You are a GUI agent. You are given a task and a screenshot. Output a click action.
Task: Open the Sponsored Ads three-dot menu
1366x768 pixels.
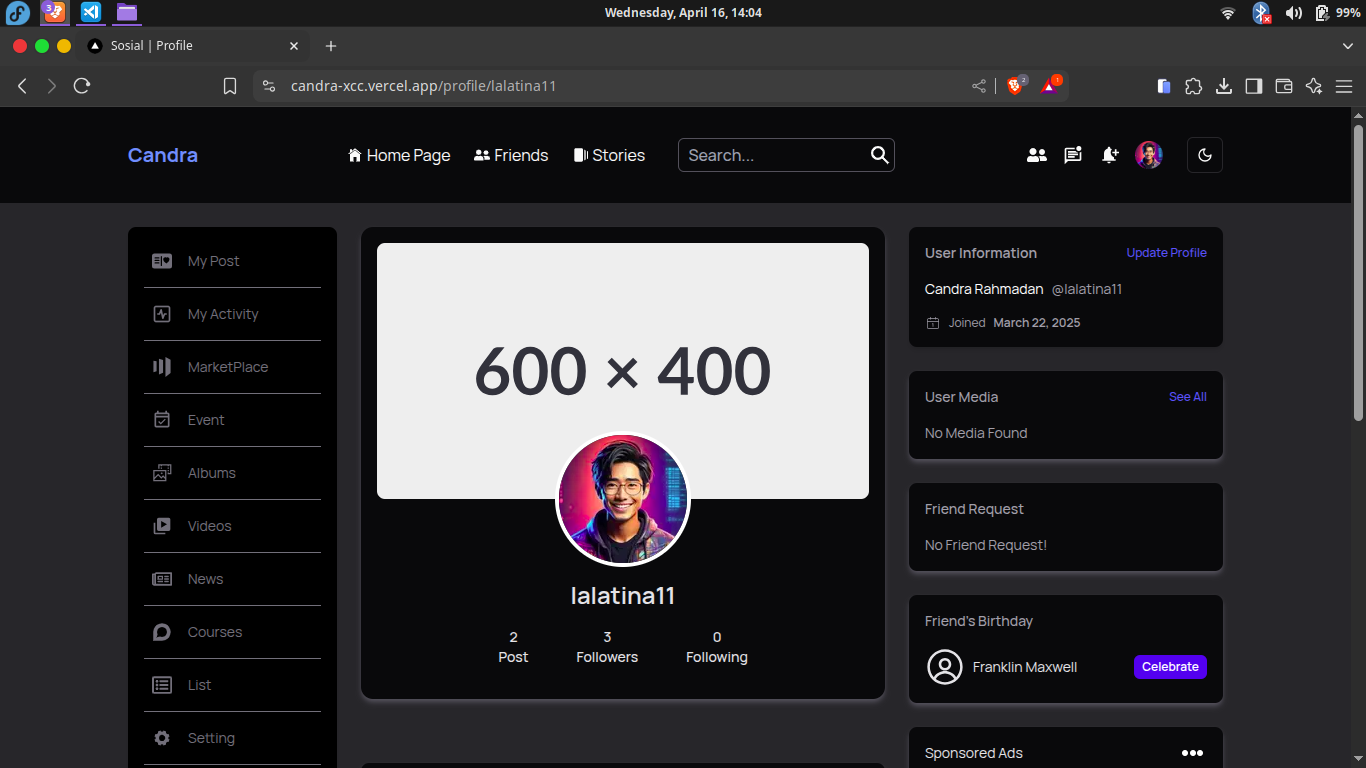coord(1192,753)
